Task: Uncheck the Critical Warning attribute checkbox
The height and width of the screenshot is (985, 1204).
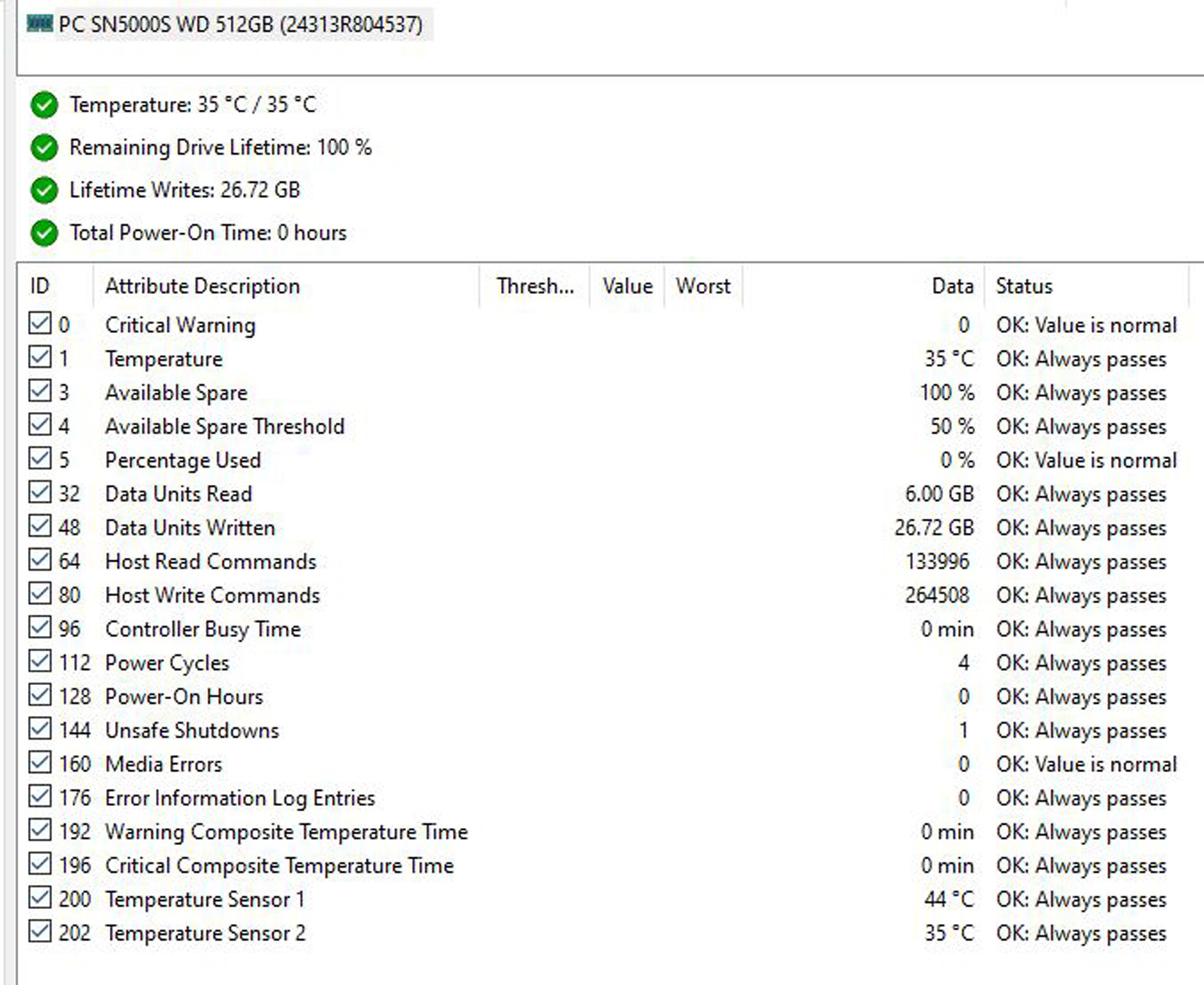Action: click(x=40, y=324)
